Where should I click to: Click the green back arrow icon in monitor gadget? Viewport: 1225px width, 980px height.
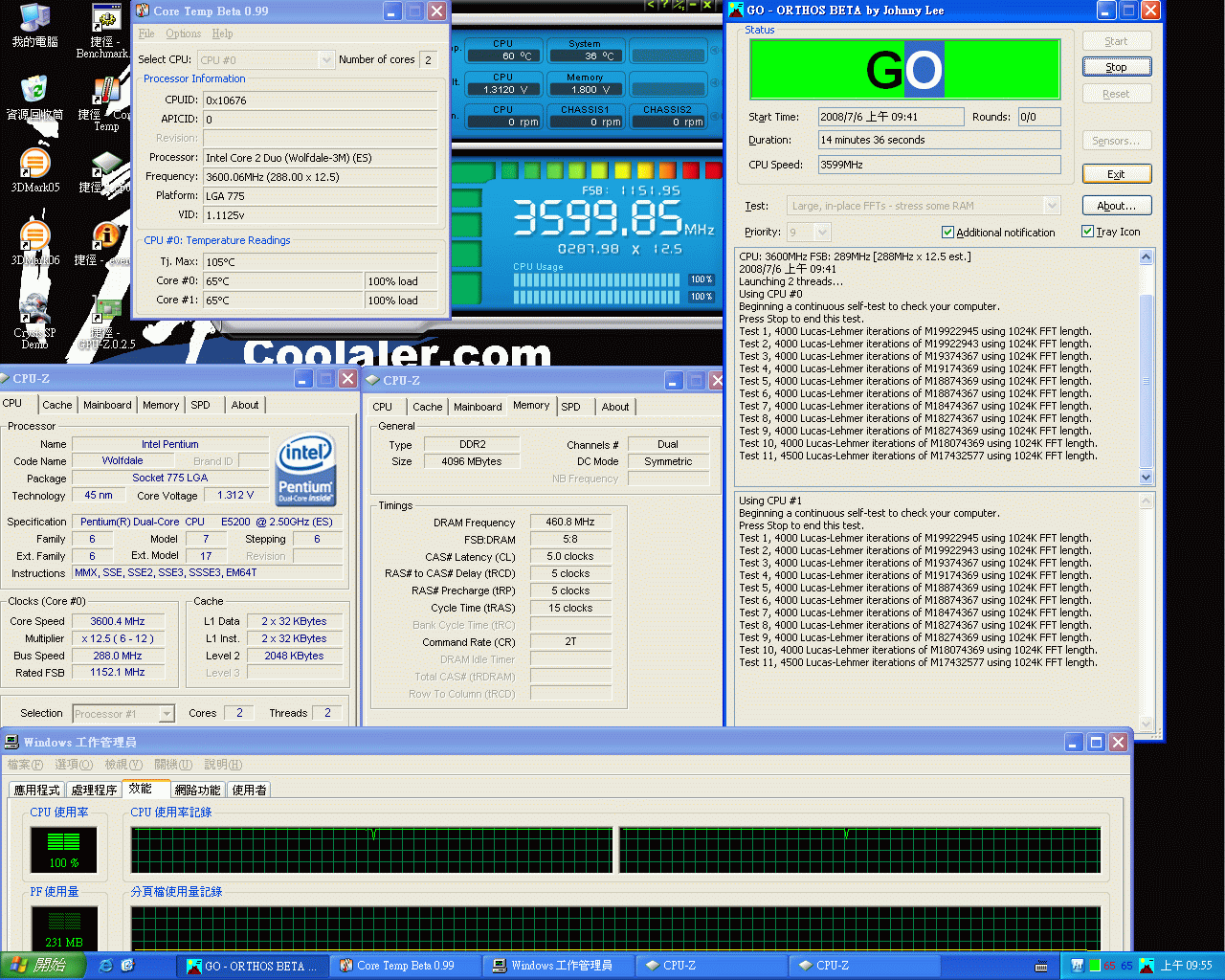(651, 5)
